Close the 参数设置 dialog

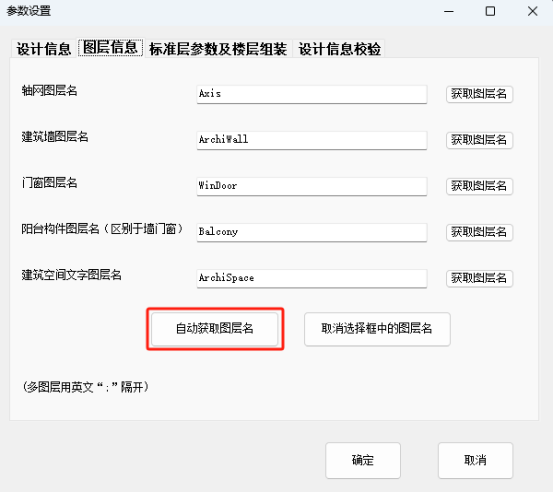[532, 11]
